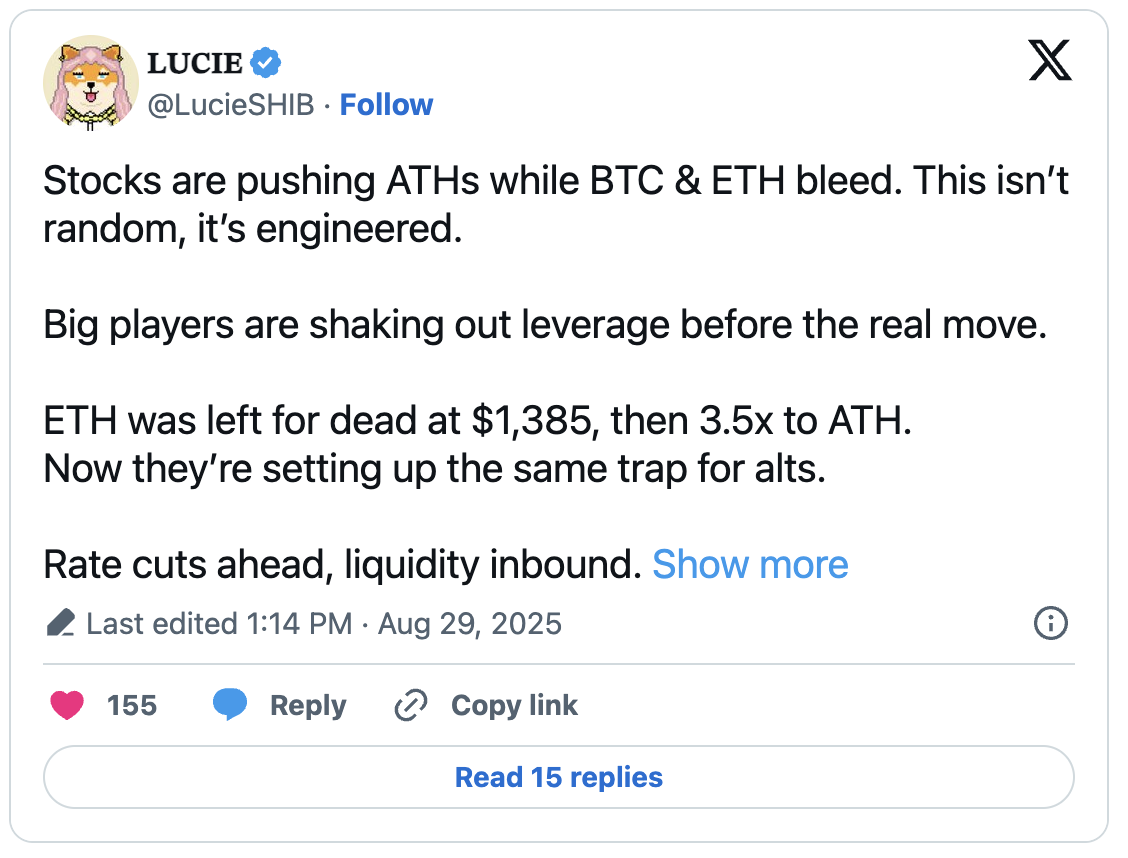The height and width of the screenshot is (858, 1128).
Task: Follow the LUCIE account
Action: [x=386, y=105]
